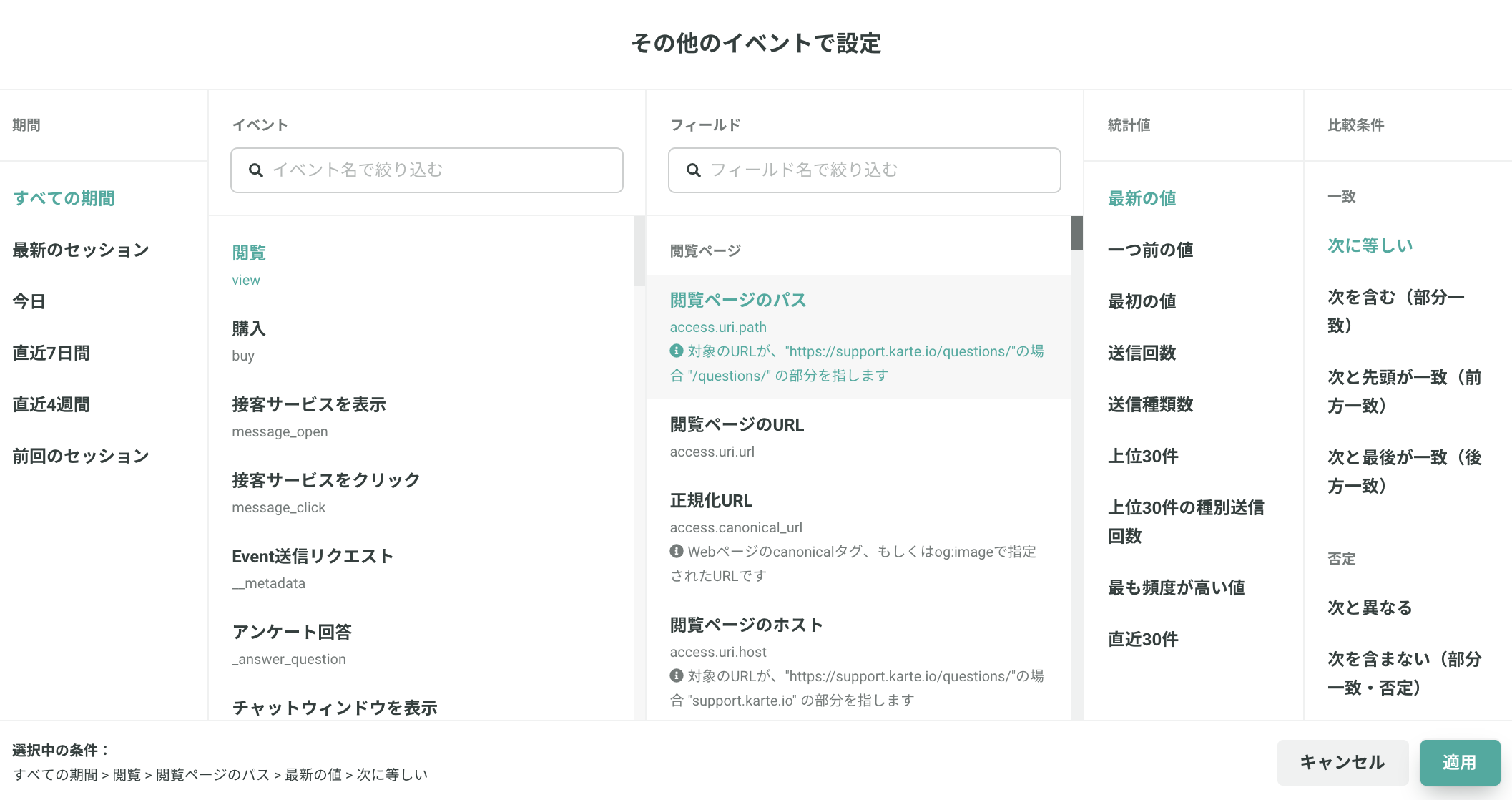Click the field search magnifier icon
Screen dimensions: 1512x800
694,170
